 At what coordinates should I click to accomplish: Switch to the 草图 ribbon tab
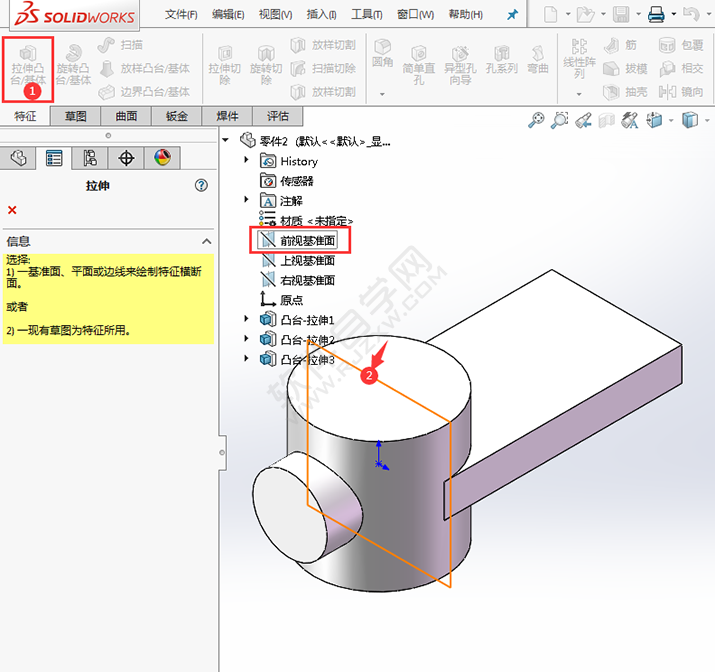pos(76,116)
